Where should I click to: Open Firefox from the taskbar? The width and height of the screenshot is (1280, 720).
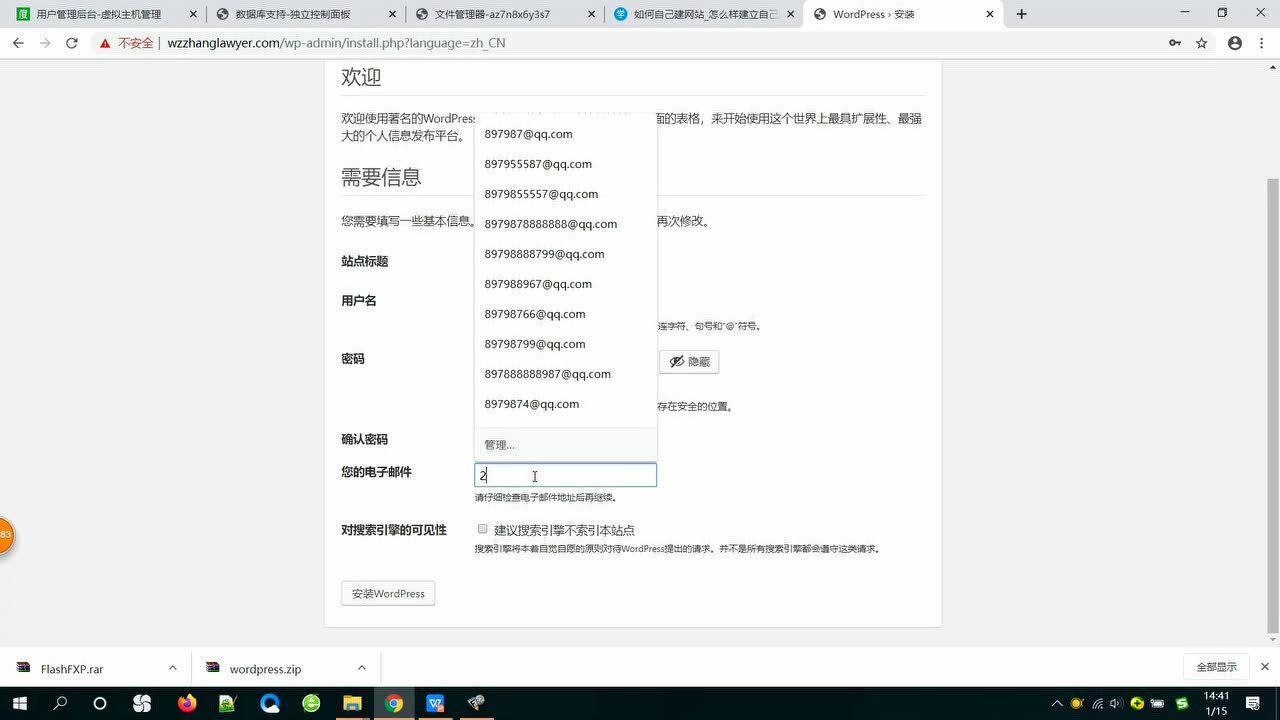click(185, 703)
